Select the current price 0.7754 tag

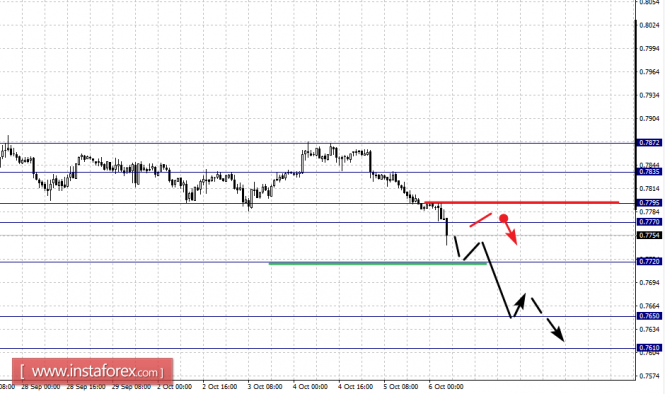click(649, 235)
